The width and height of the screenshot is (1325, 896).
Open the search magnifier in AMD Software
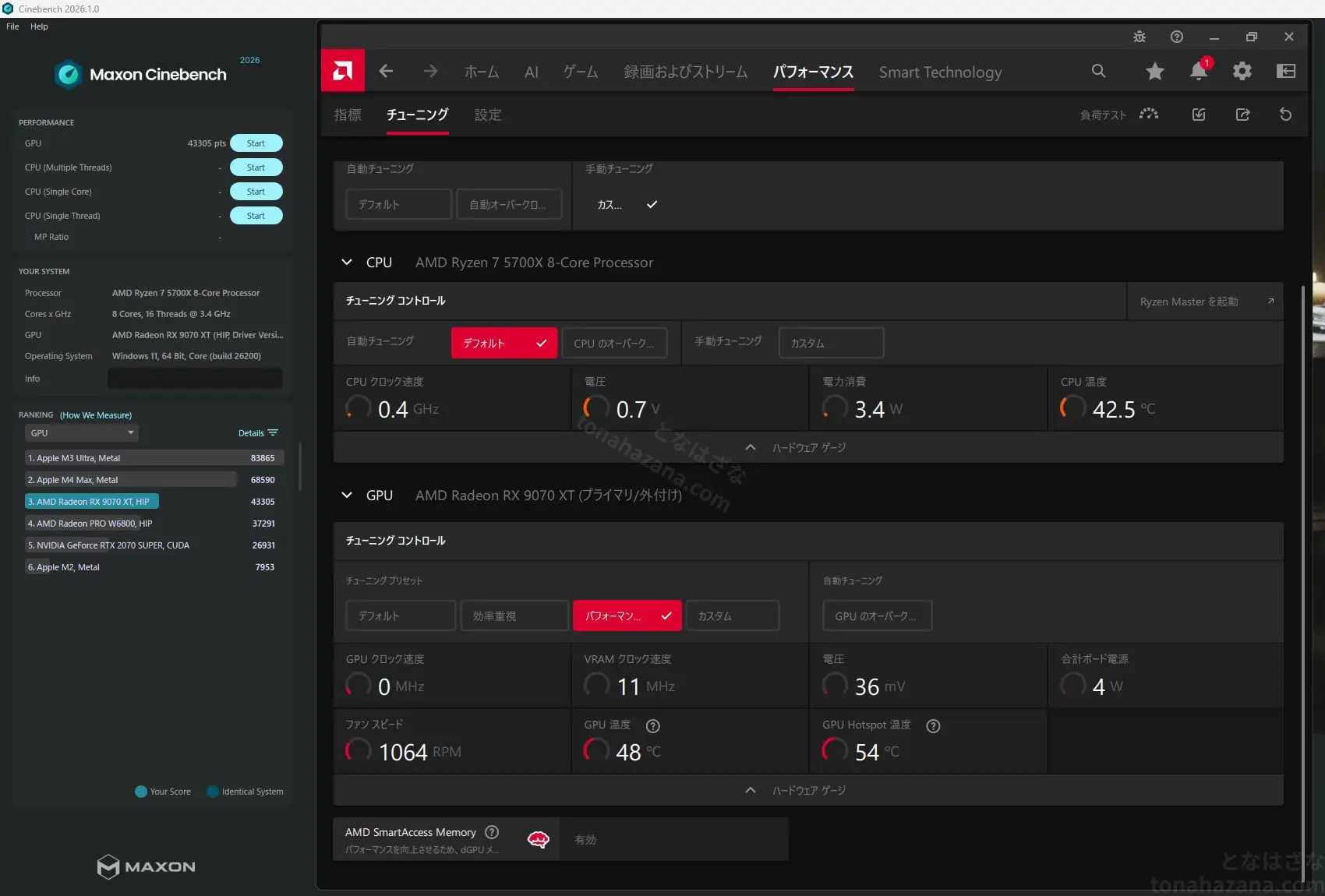click(1098, 71)
